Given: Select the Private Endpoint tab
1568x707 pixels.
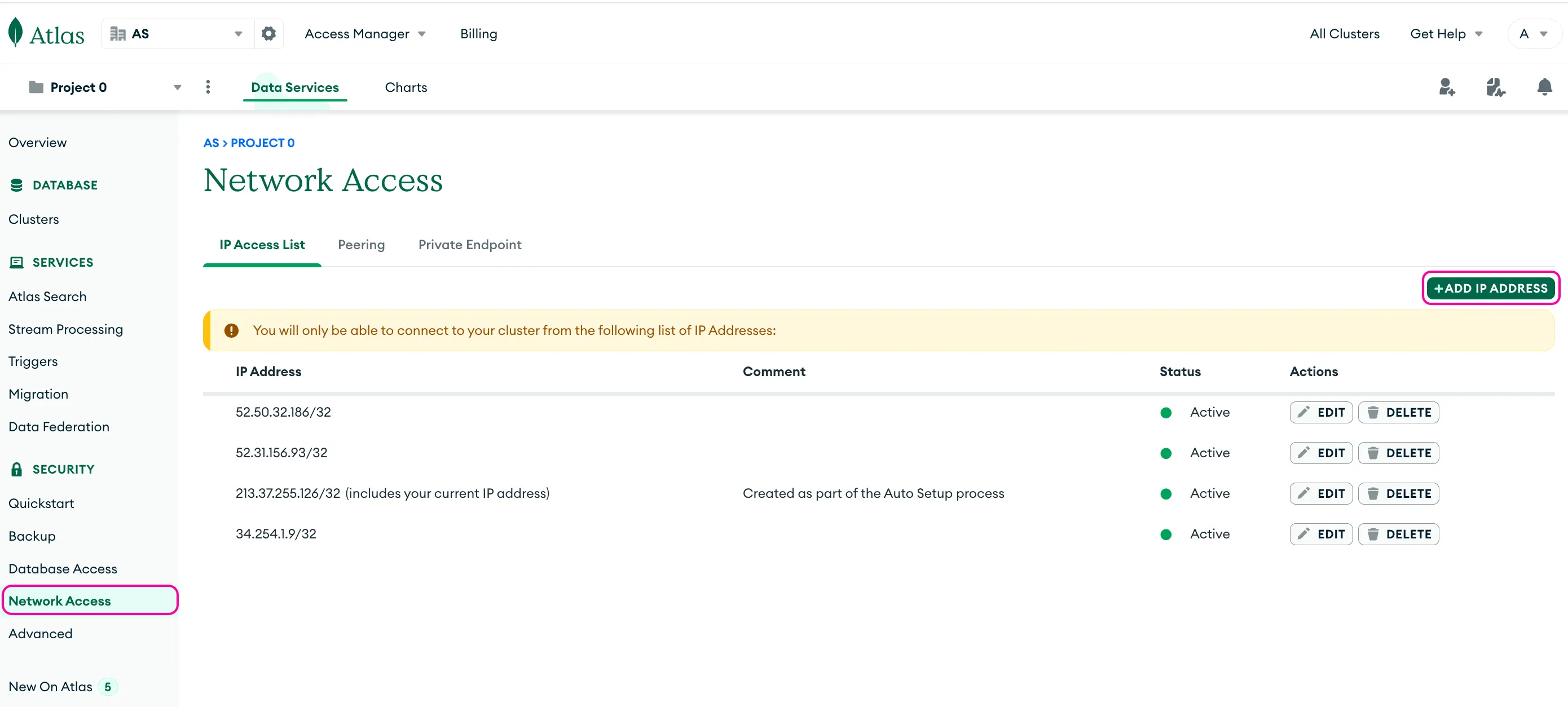Looking at the screenshot, I should 470,245.
